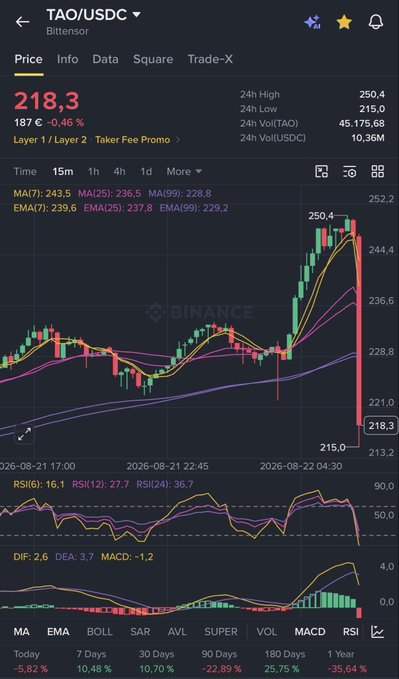Viewport: 399px width, 679px height.
Task: Open the indicator chart icon beside RSI
Action: pyautogui.click(x=378, y=632)
